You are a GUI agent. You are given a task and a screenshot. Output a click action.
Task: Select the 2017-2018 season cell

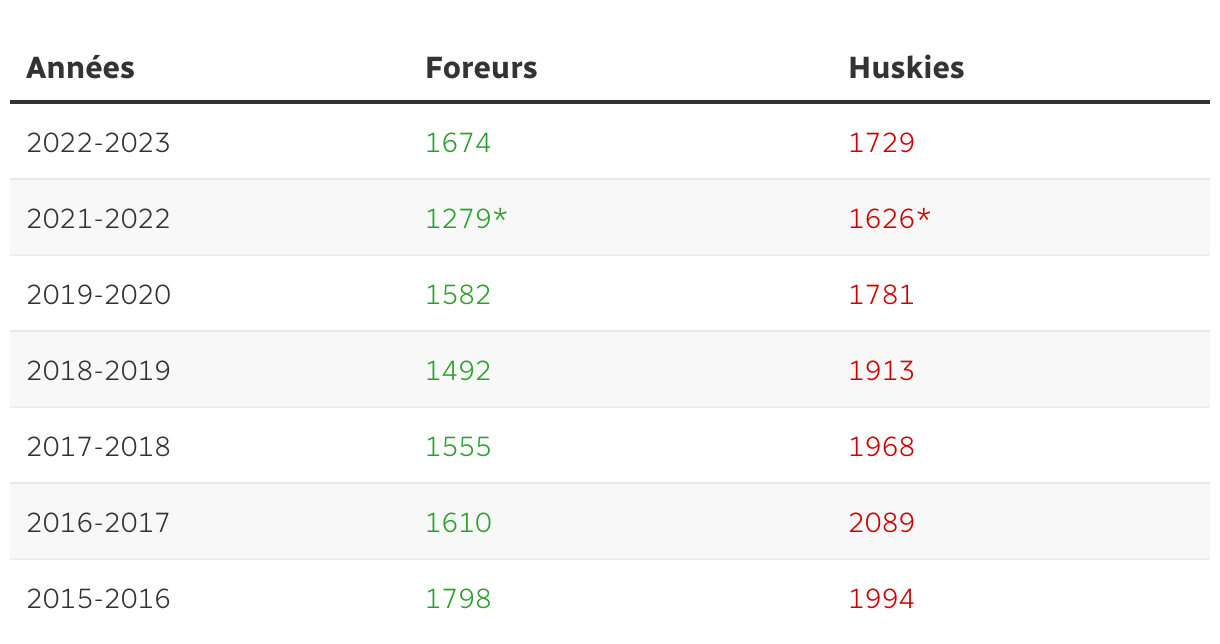(98, 447)
